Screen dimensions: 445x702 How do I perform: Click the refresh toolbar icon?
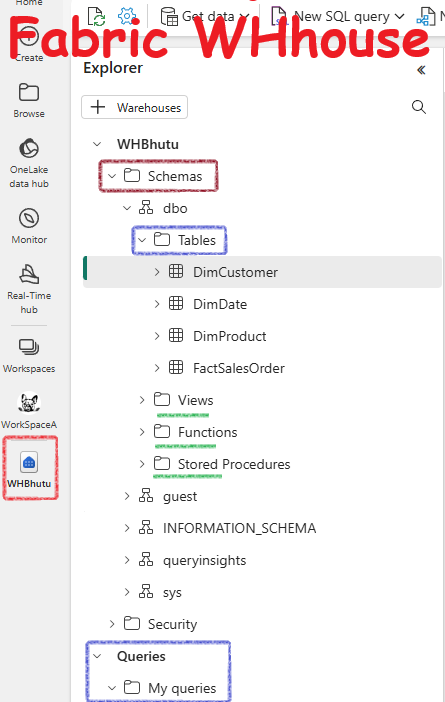pyautogui.click(x=96, y=17)
